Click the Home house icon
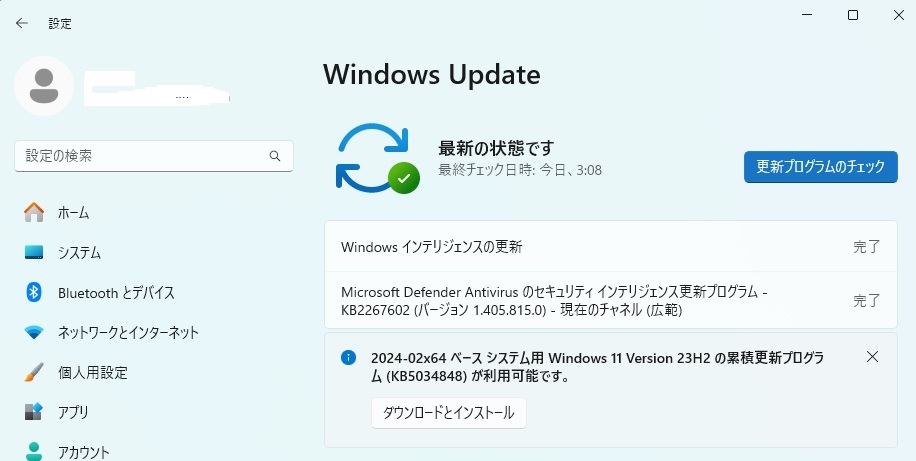This screenshot has width=916, height=461. [x=34, y=212]
